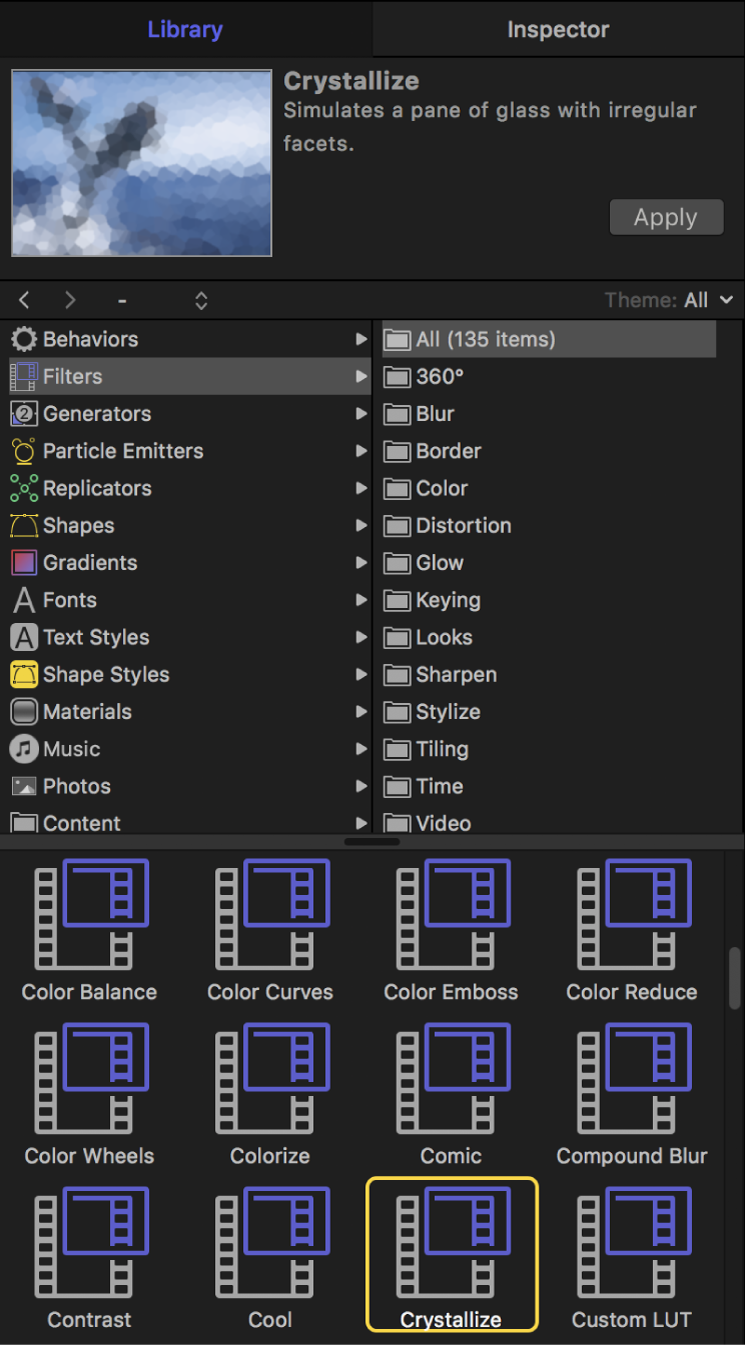Viewport: 745px width, 1346px height.
Task: Open the folder path pop-up menu
Action: click(x=201, y=300)
